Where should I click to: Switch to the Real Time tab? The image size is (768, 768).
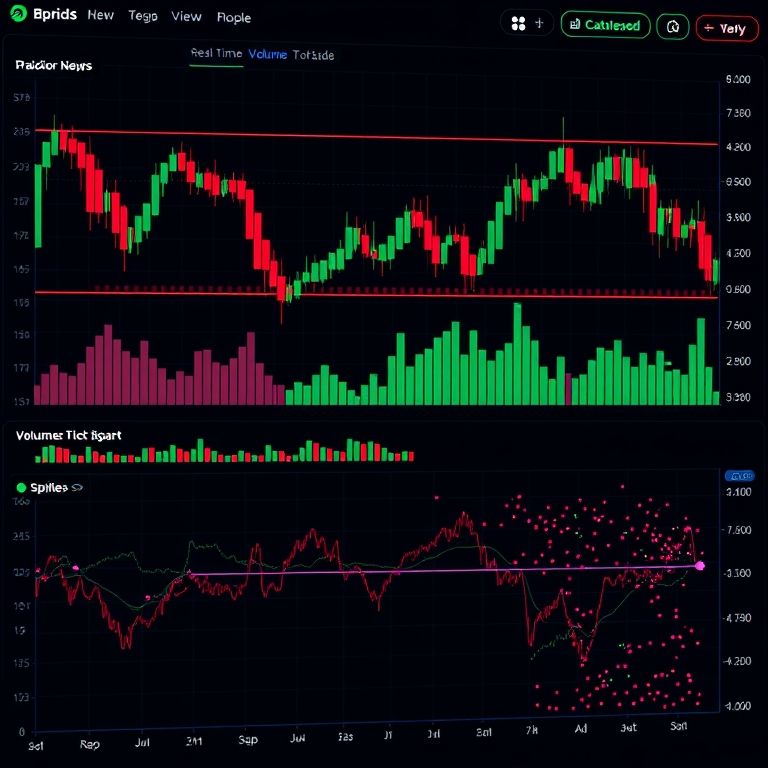215,55
